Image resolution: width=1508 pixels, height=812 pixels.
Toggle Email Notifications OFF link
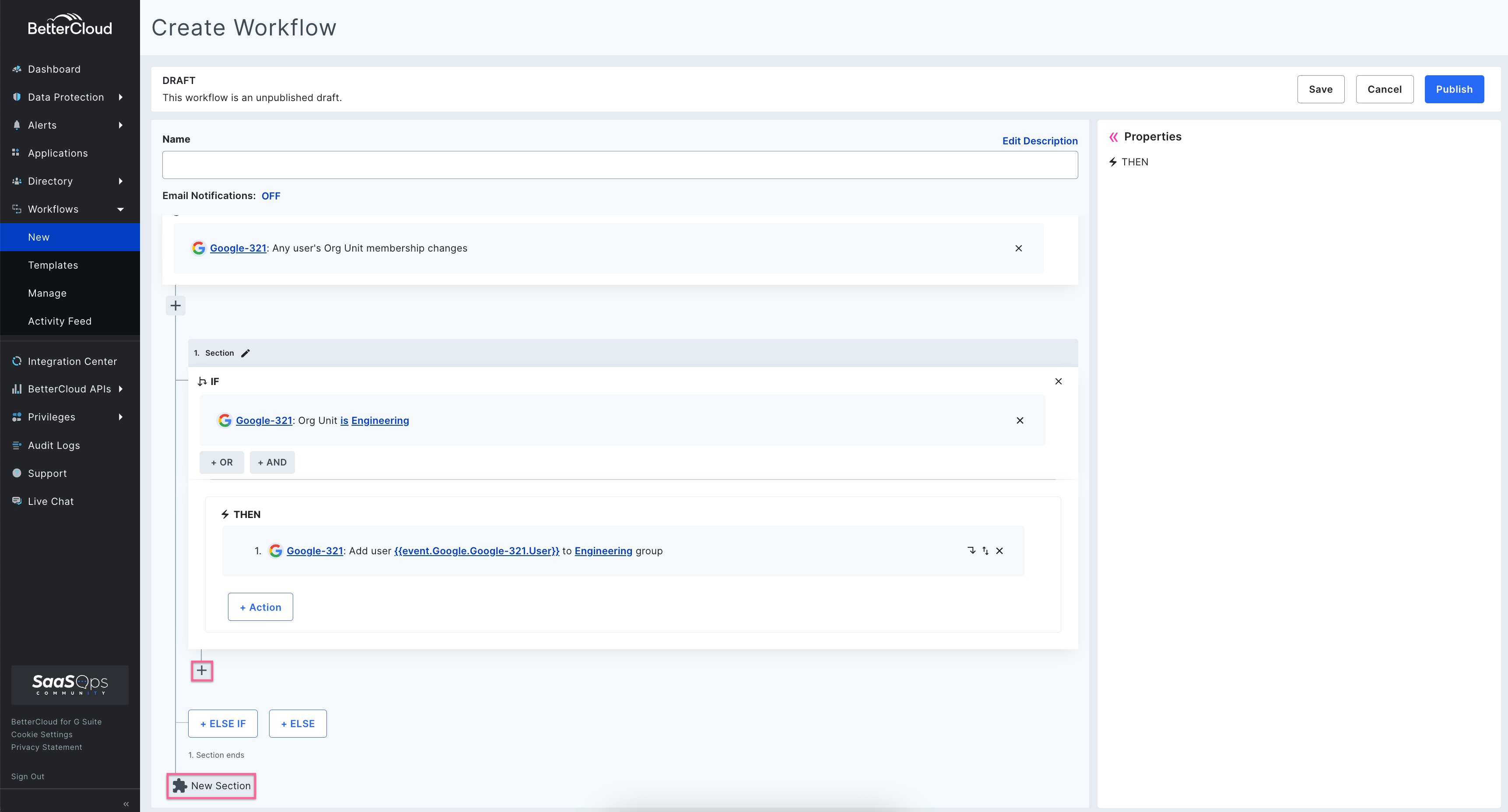click(270, 196)
